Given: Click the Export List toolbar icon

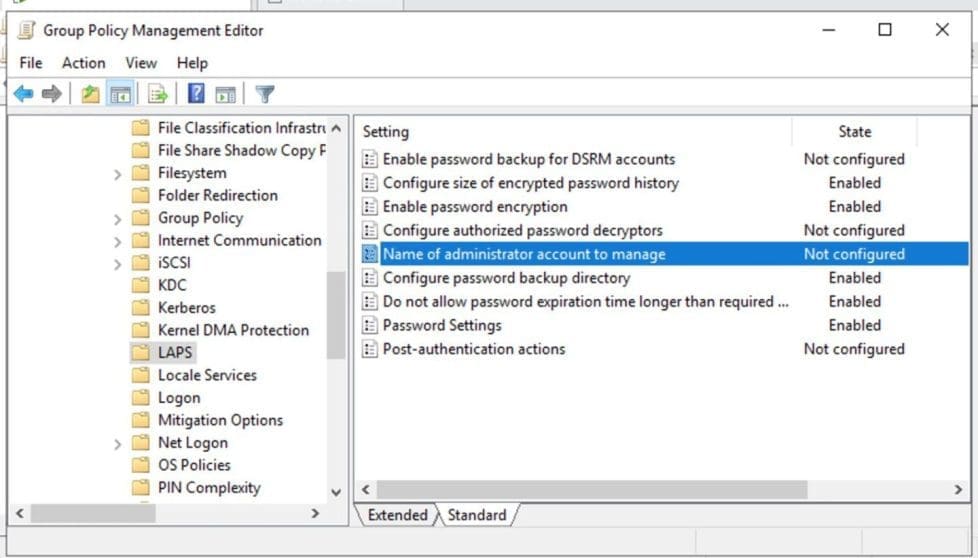Looking at the screenshot, I should pyautogui.click(x=157, y=94).
